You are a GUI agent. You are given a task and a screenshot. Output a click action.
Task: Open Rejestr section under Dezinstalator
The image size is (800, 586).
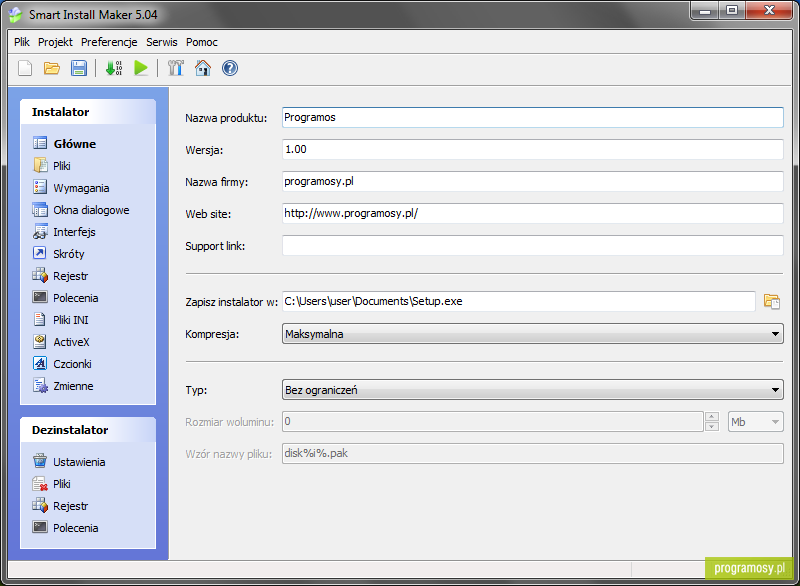(60, 506)
